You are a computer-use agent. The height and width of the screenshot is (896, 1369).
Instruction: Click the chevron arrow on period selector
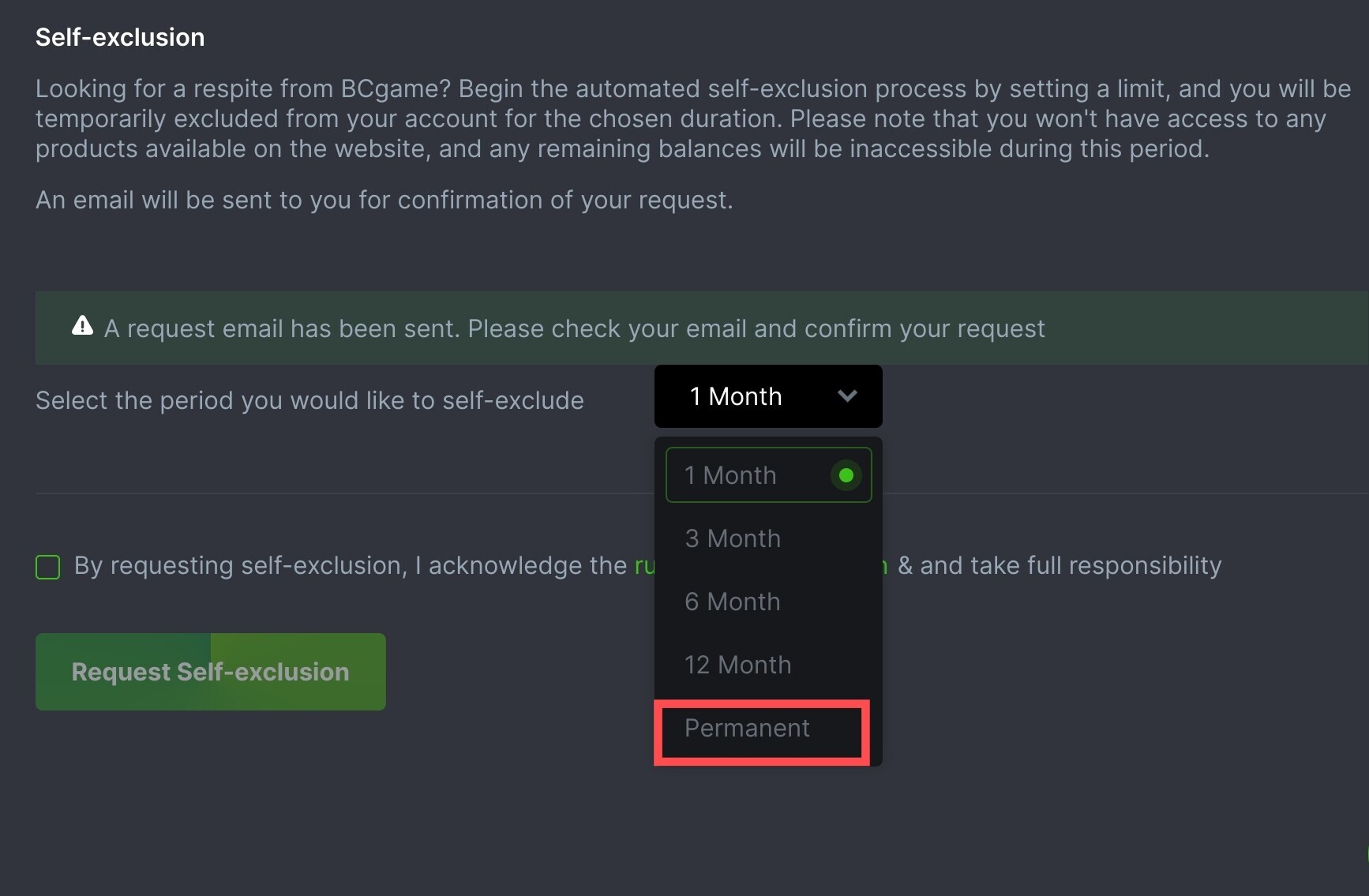pos(847,396)
